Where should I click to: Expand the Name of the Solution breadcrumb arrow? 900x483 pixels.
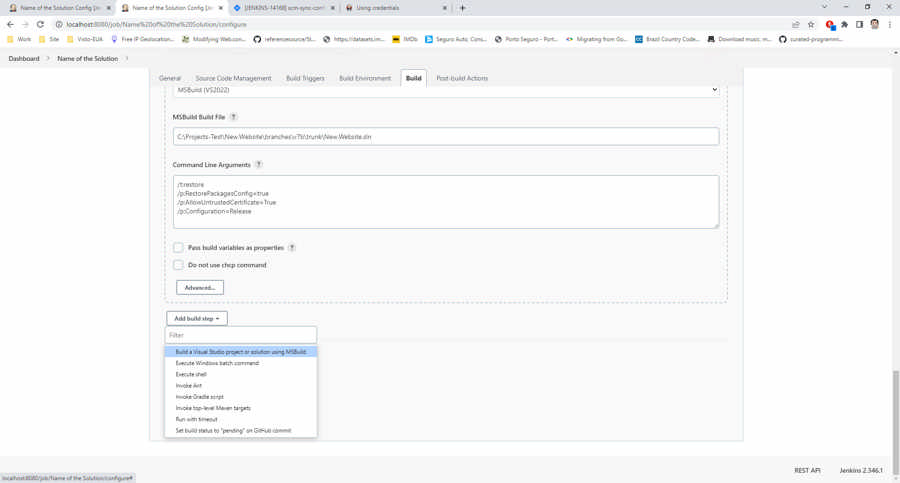(x=127, y=59)
